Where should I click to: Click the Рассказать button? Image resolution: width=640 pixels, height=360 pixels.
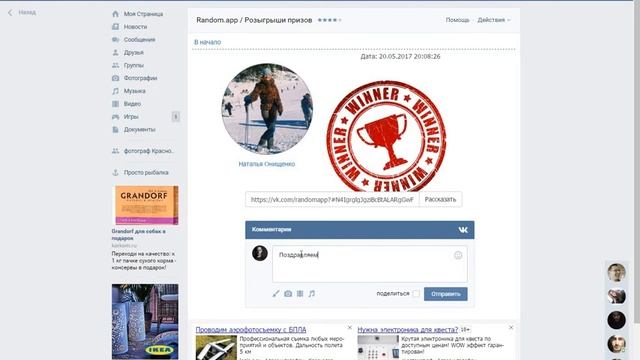pos(440,200)
